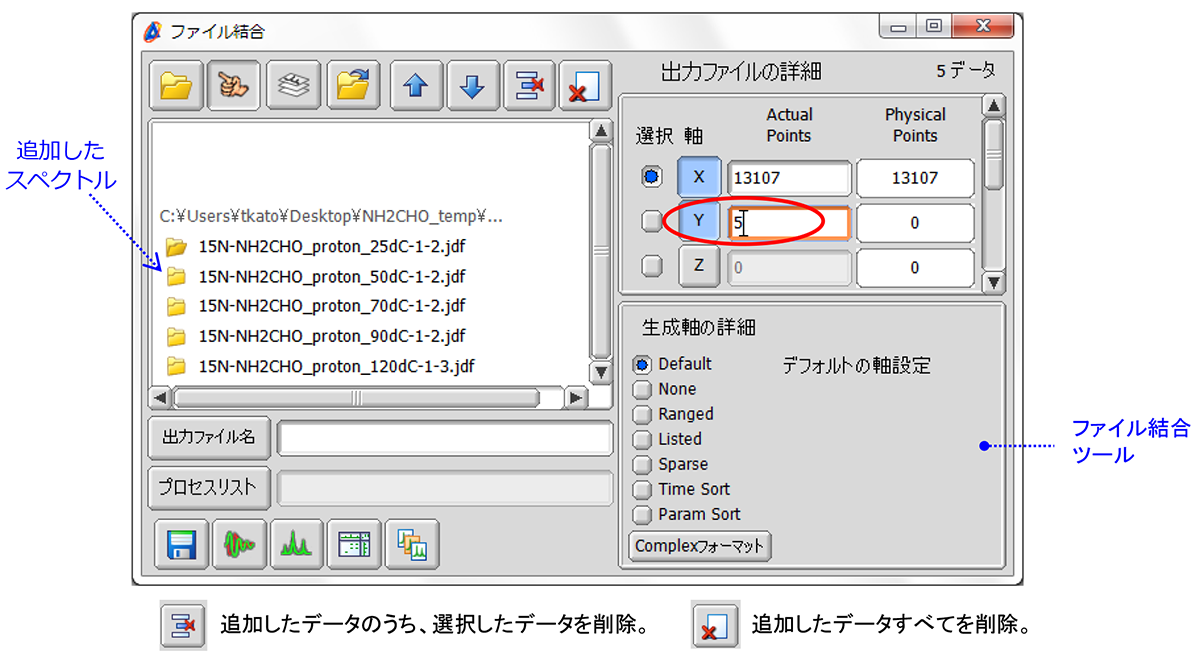Screen dimensions: 1200x659
Task: Click the open folder icon in toolbar
Action: [x=177, y=86]
